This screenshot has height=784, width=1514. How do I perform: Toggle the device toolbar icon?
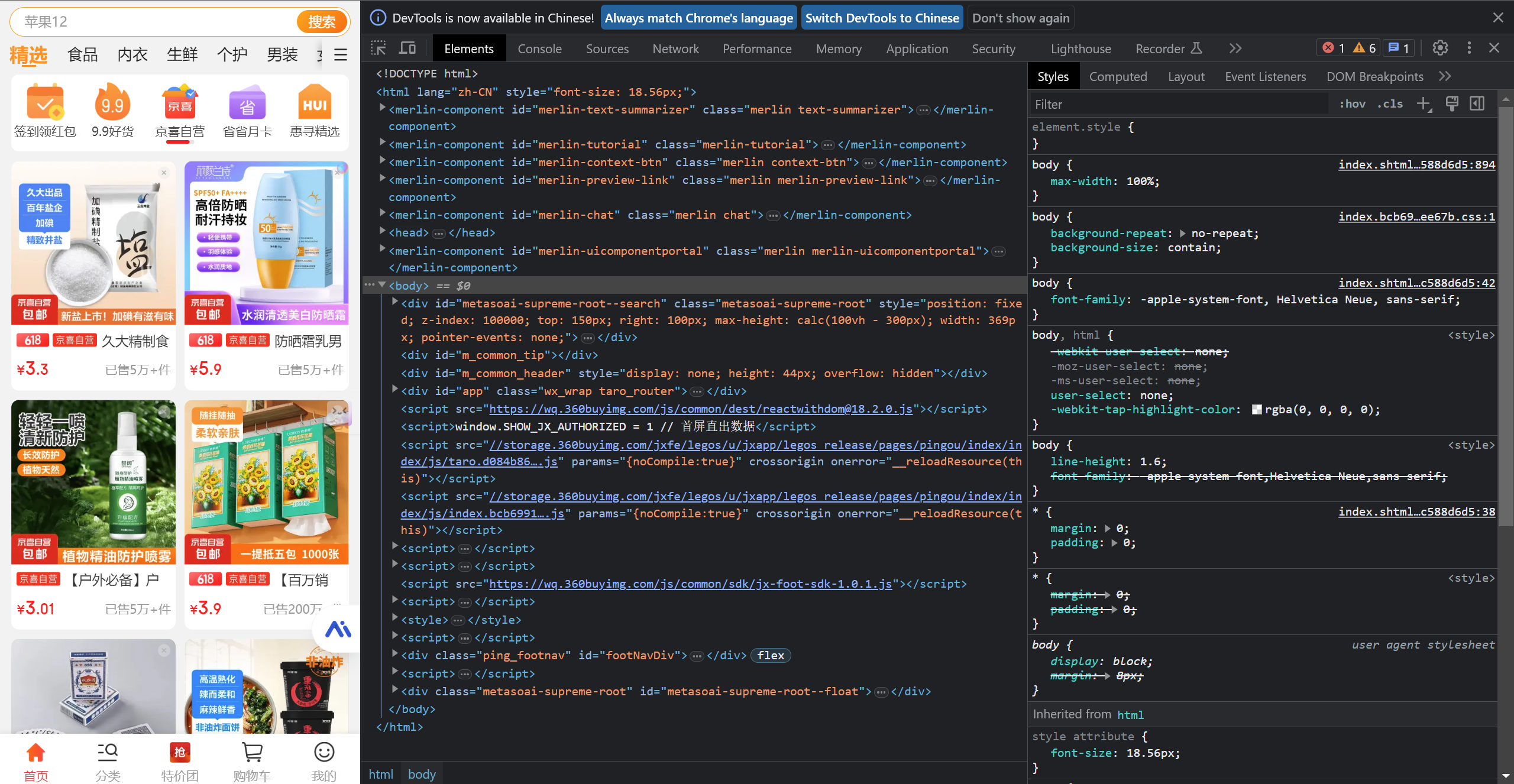pos(407,48)
